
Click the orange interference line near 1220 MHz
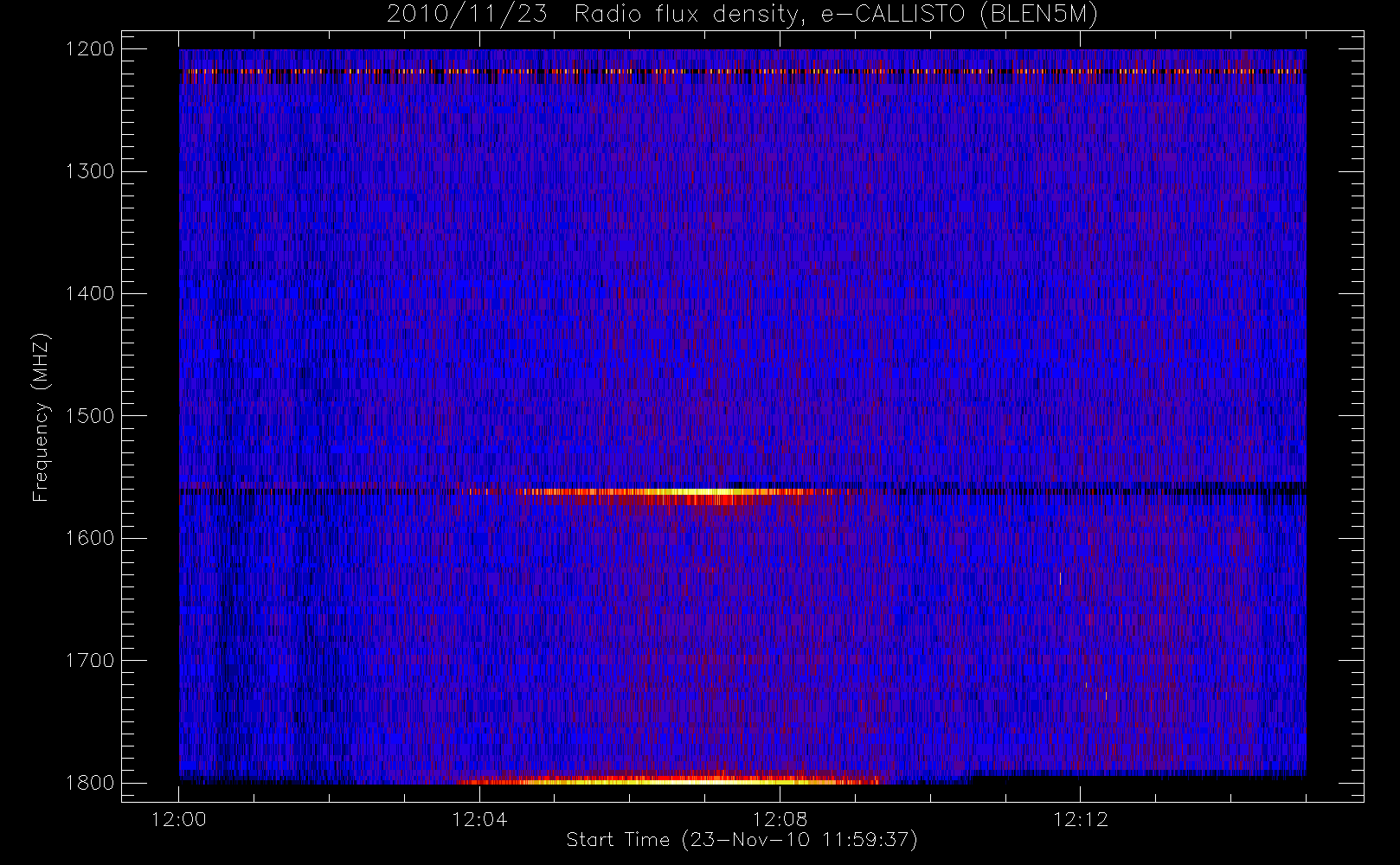click(x=742, y=71)
